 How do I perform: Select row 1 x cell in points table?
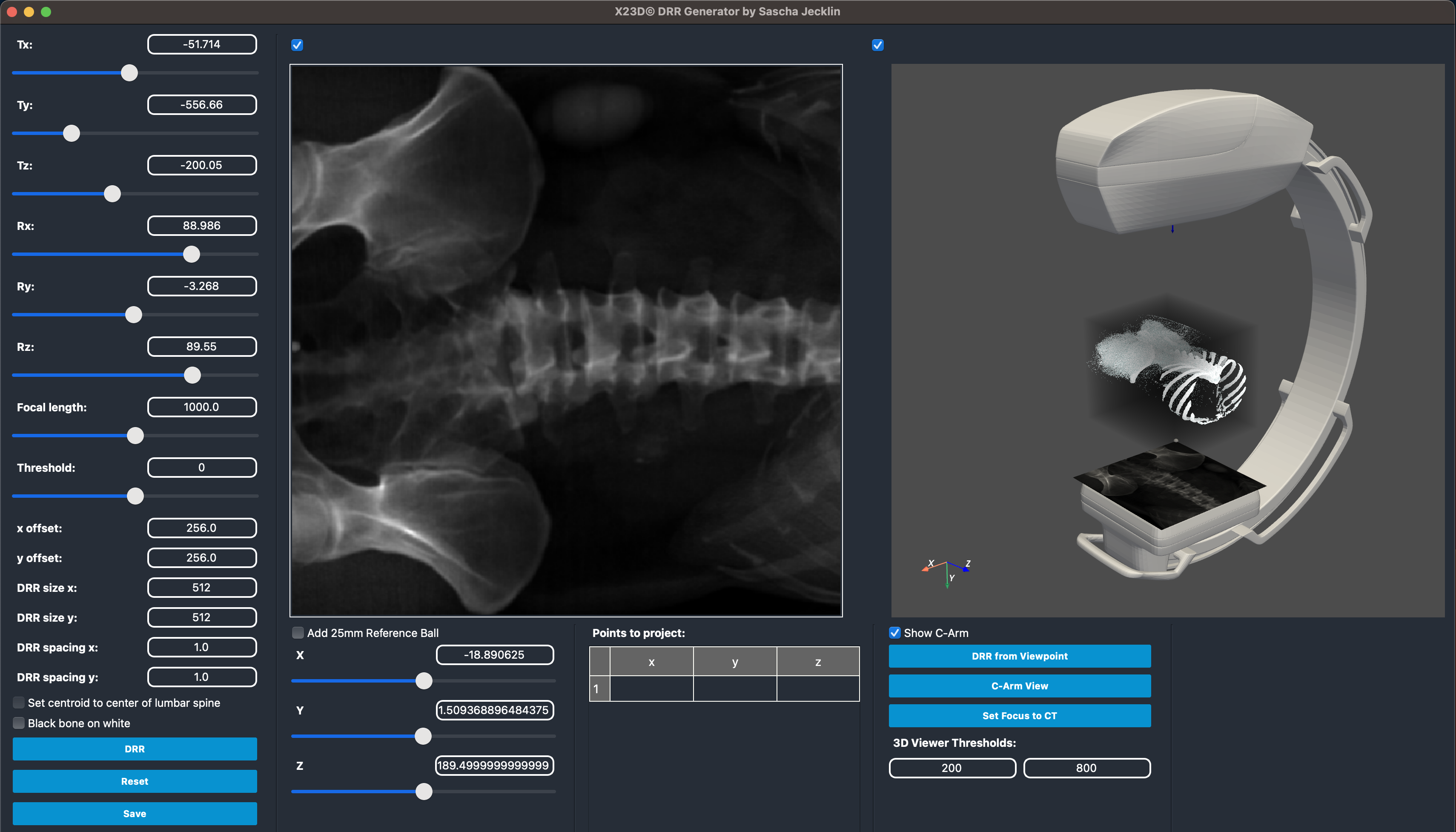pyautogui.click(x=651, y=689)
